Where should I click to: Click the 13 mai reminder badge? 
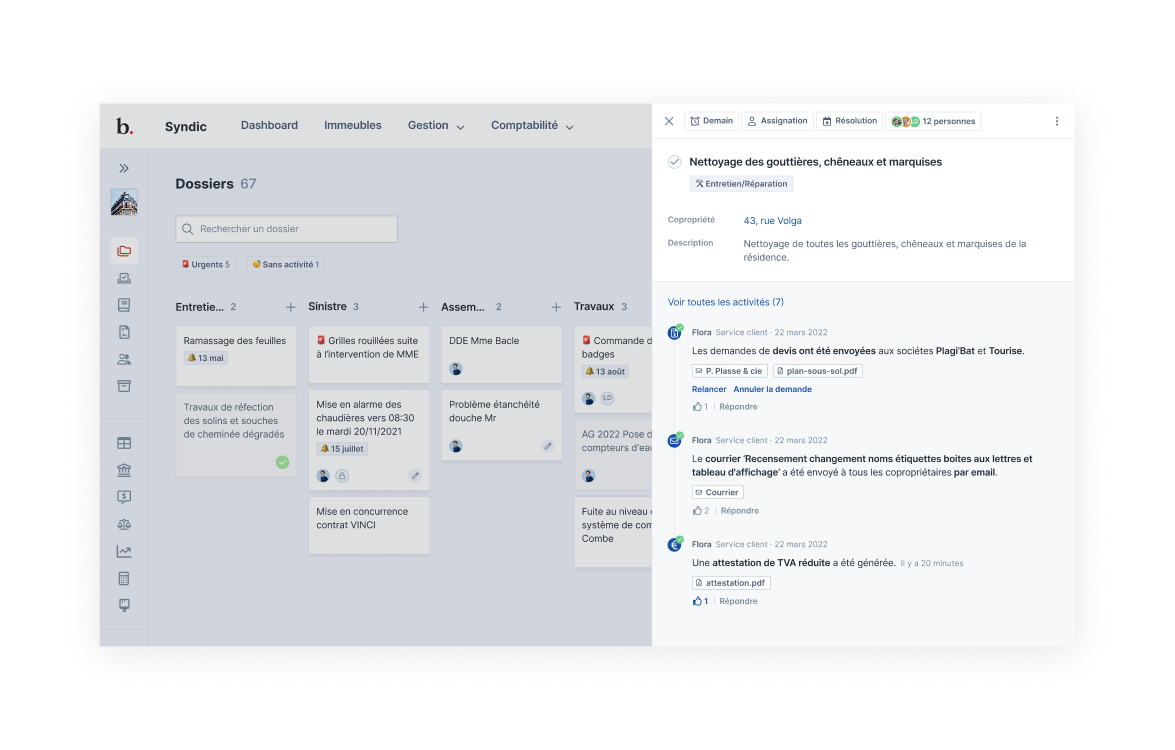pyautogui.click(x=206, y=358)
